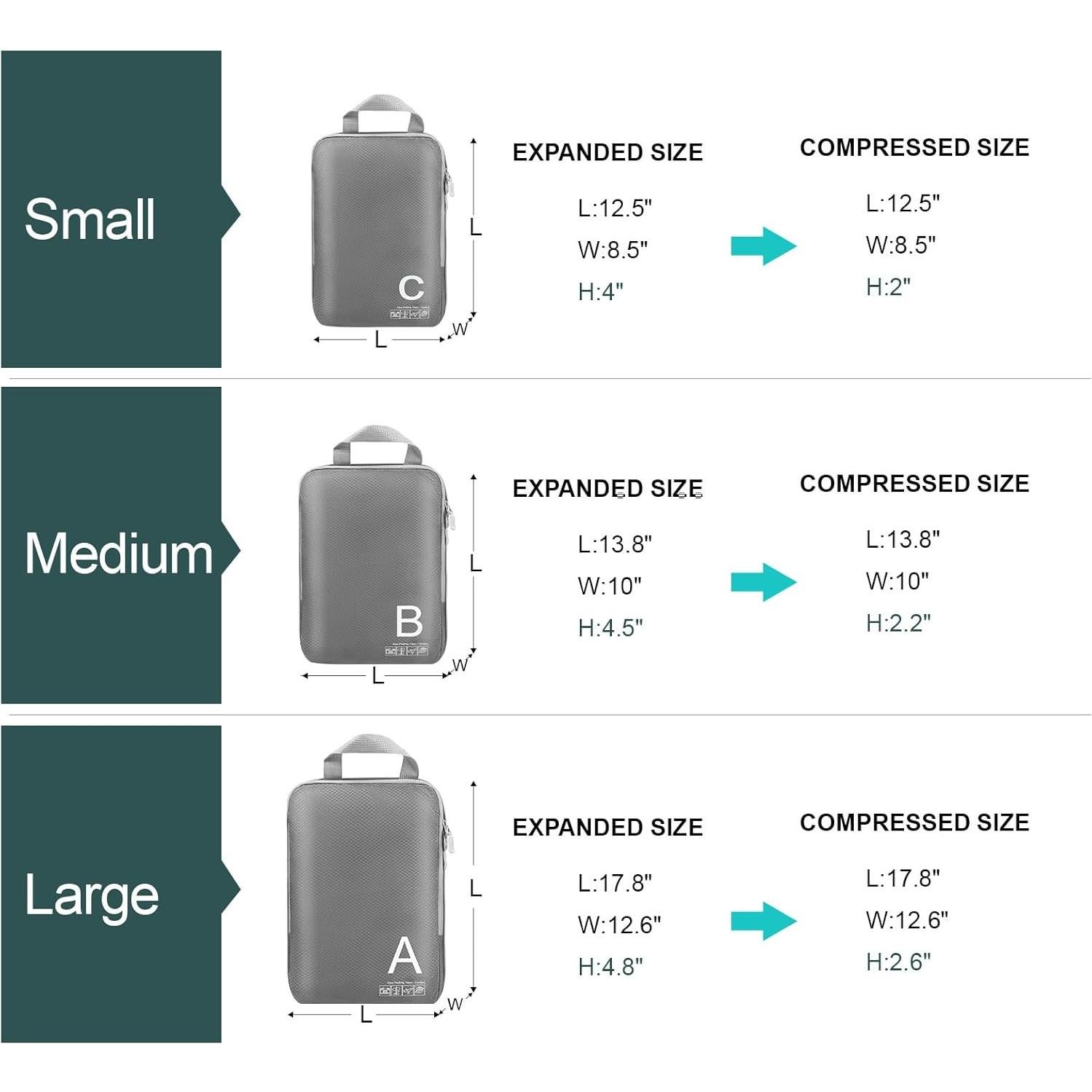1092x1092 pixels.
Task: Click the expanded height H:4" text
Action: tap(600, 292)
